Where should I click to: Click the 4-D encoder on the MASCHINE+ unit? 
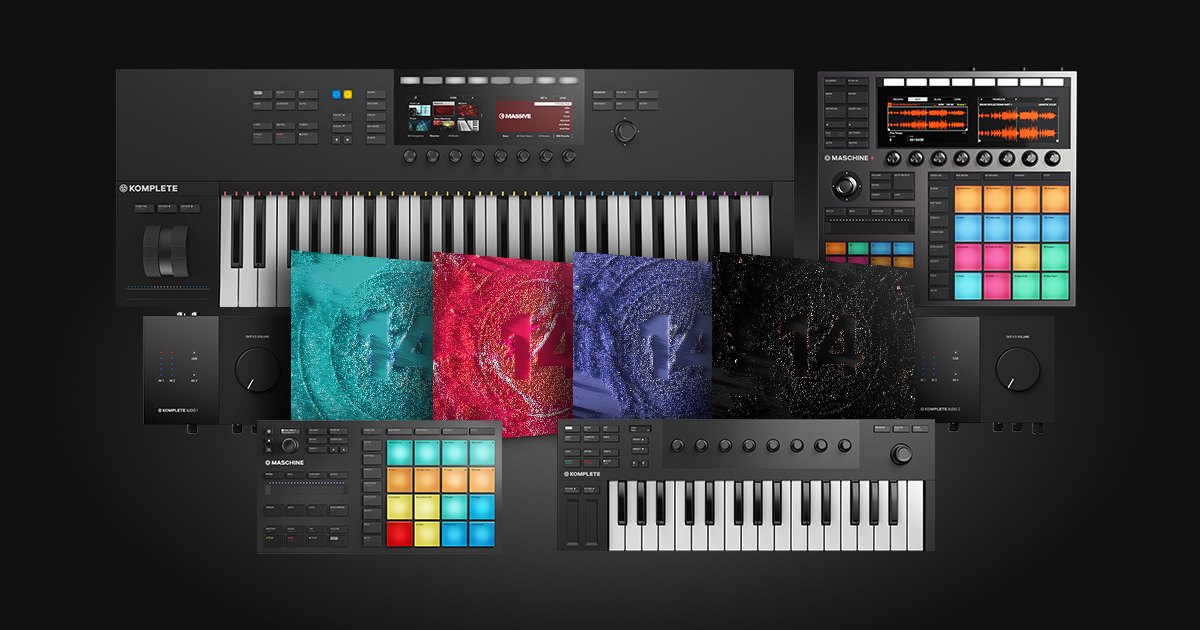click(x=846, y=186)
